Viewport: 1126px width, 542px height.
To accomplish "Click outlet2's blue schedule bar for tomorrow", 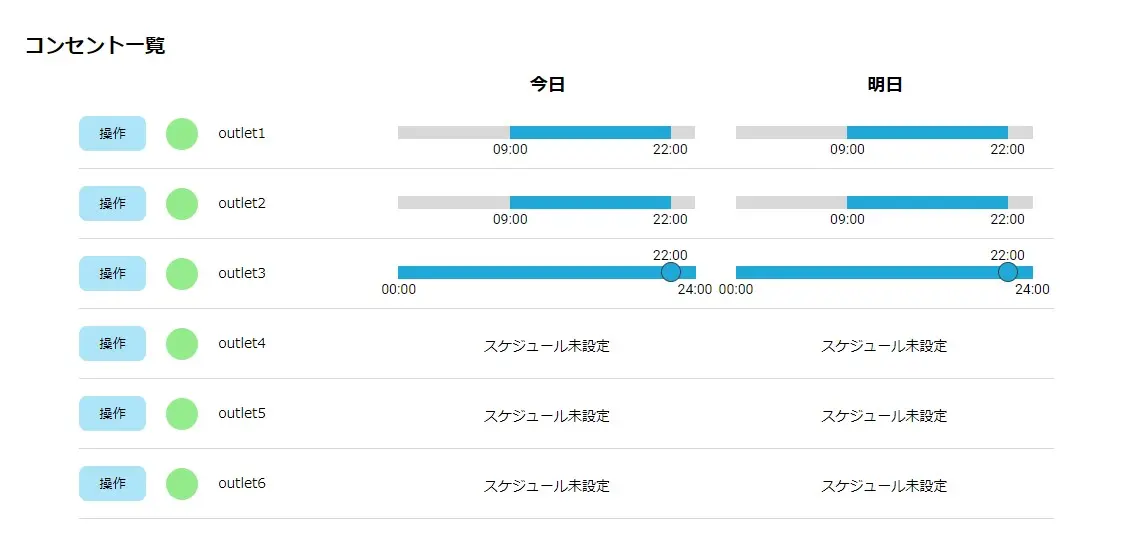I will tap(927, 202).
